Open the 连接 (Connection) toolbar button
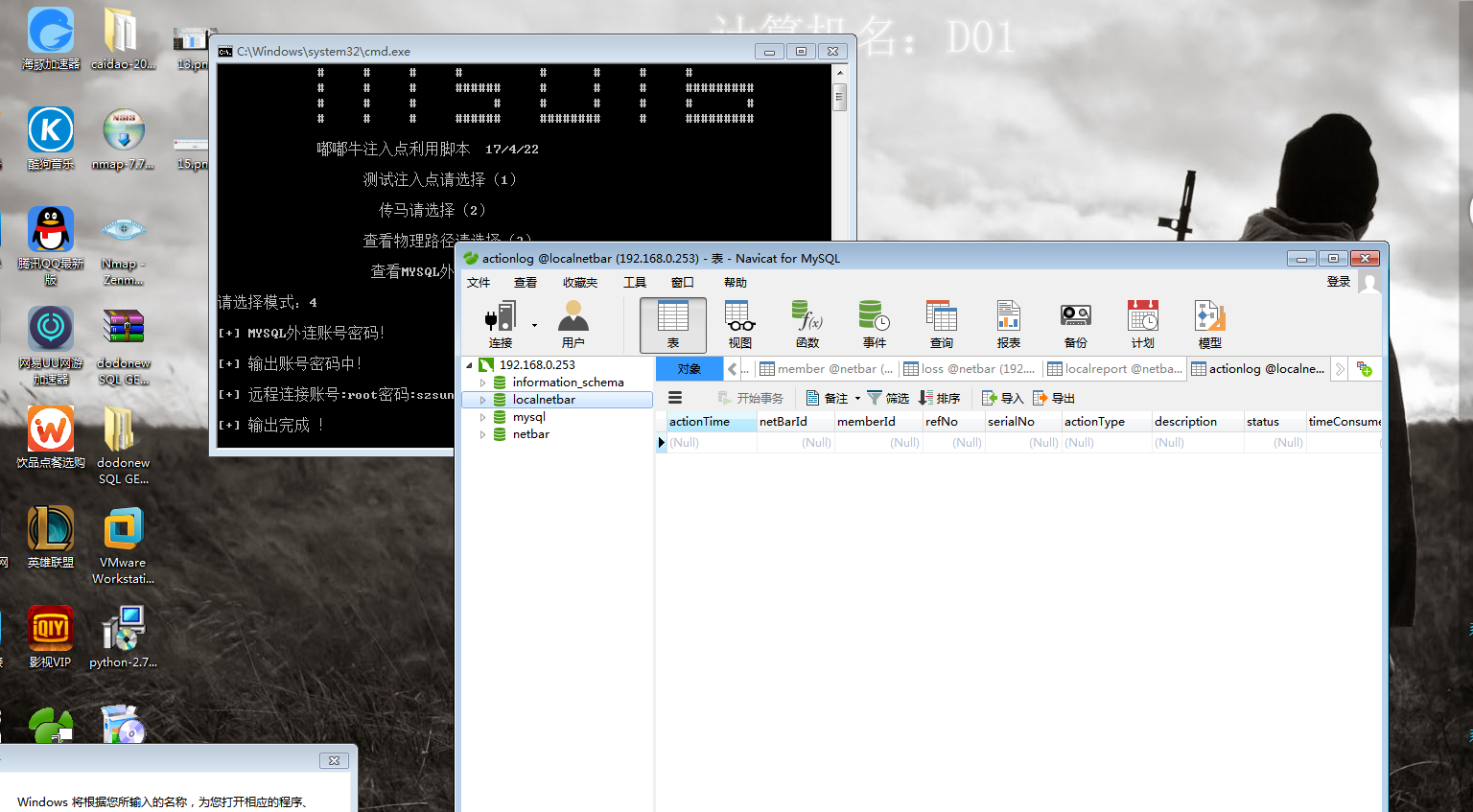The height and width of the screenshot is (812, 1473). click(x=501, y=325)
